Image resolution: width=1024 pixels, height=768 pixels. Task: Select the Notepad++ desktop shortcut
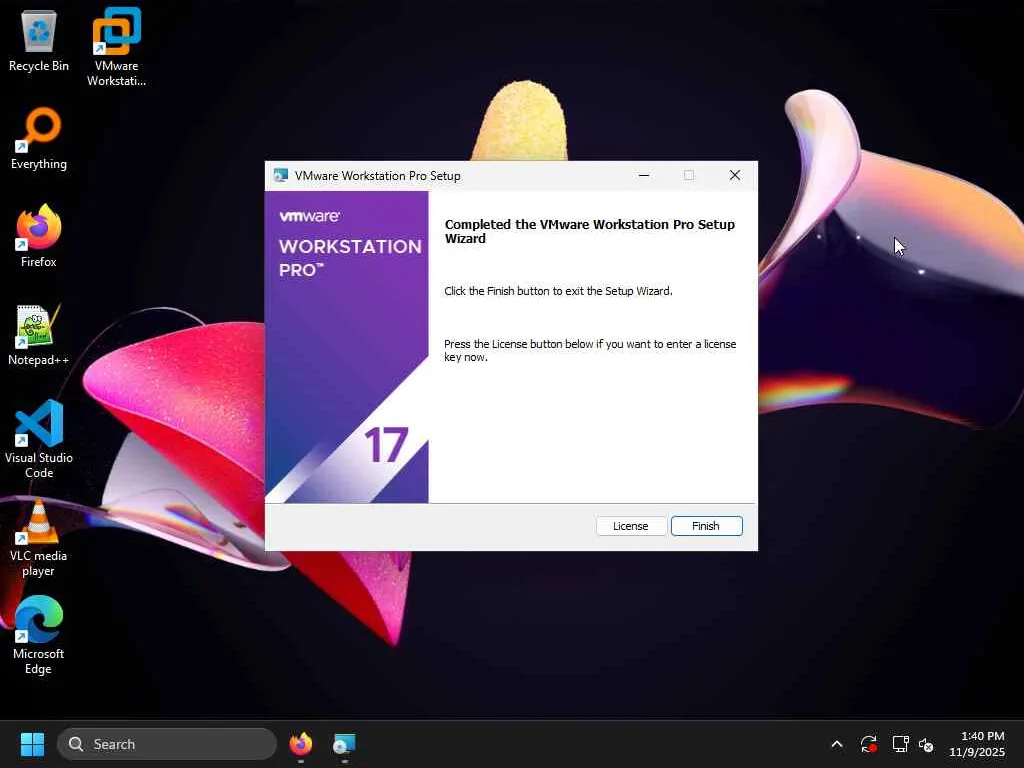coord(39,334)
